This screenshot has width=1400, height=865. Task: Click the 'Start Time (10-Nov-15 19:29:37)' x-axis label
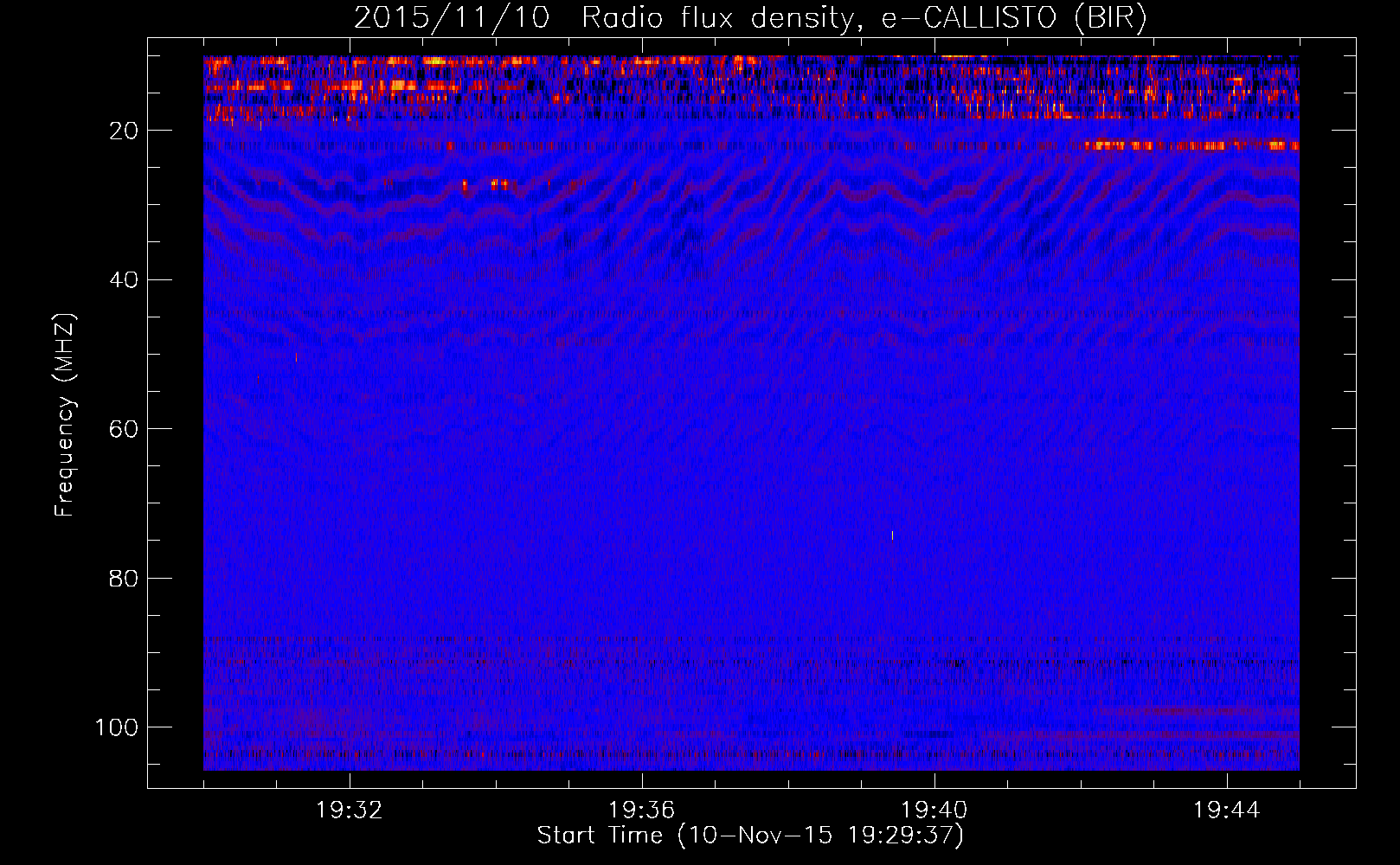(x=750, y=836)
